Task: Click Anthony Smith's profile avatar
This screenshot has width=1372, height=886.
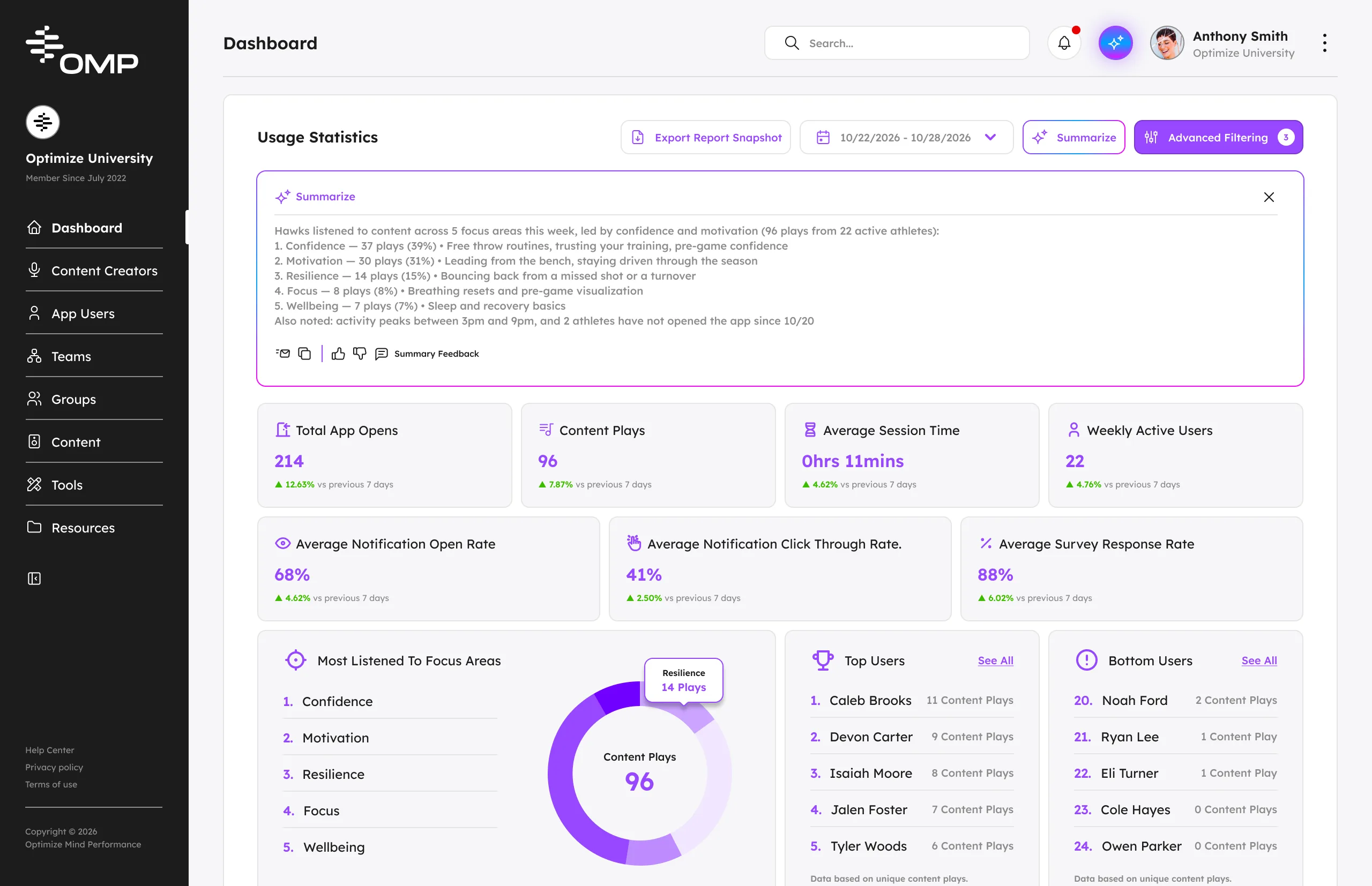Action: click(x=1167, y=42)
